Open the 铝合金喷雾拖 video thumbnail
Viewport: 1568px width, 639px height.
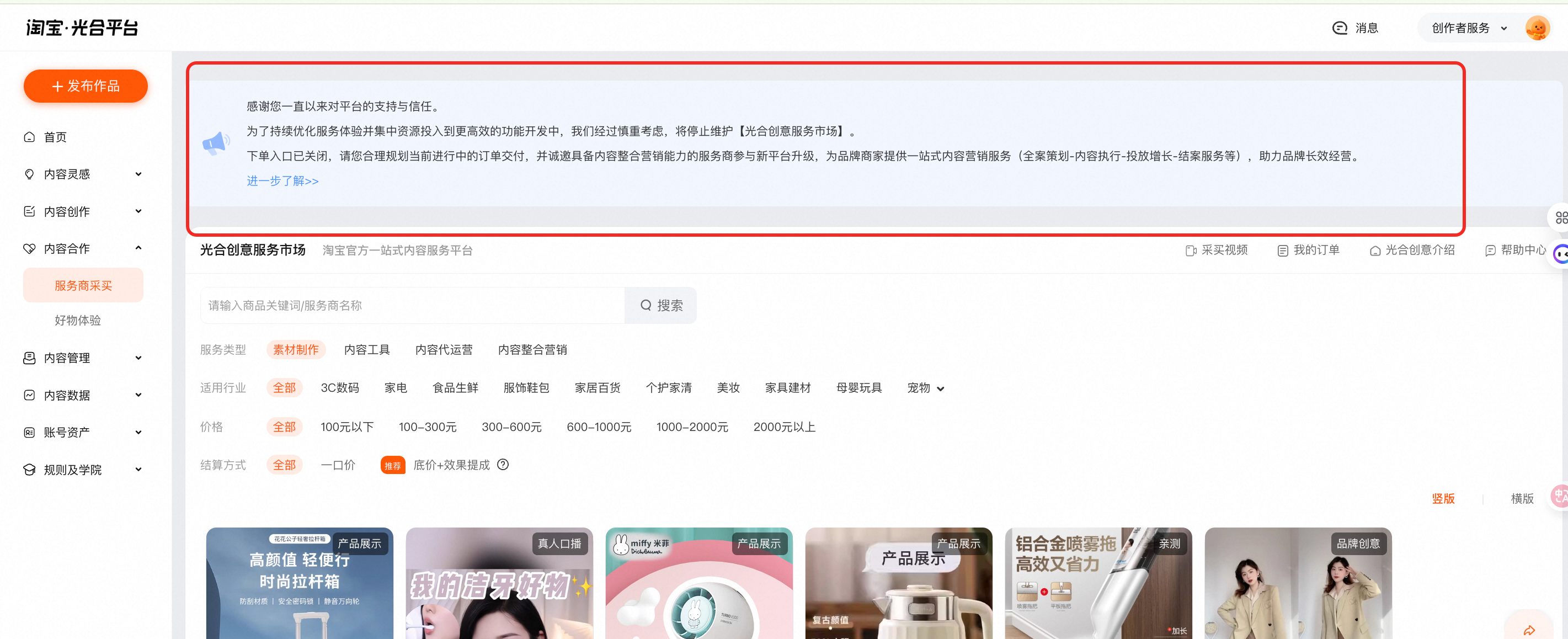(x=1098, y=584)
